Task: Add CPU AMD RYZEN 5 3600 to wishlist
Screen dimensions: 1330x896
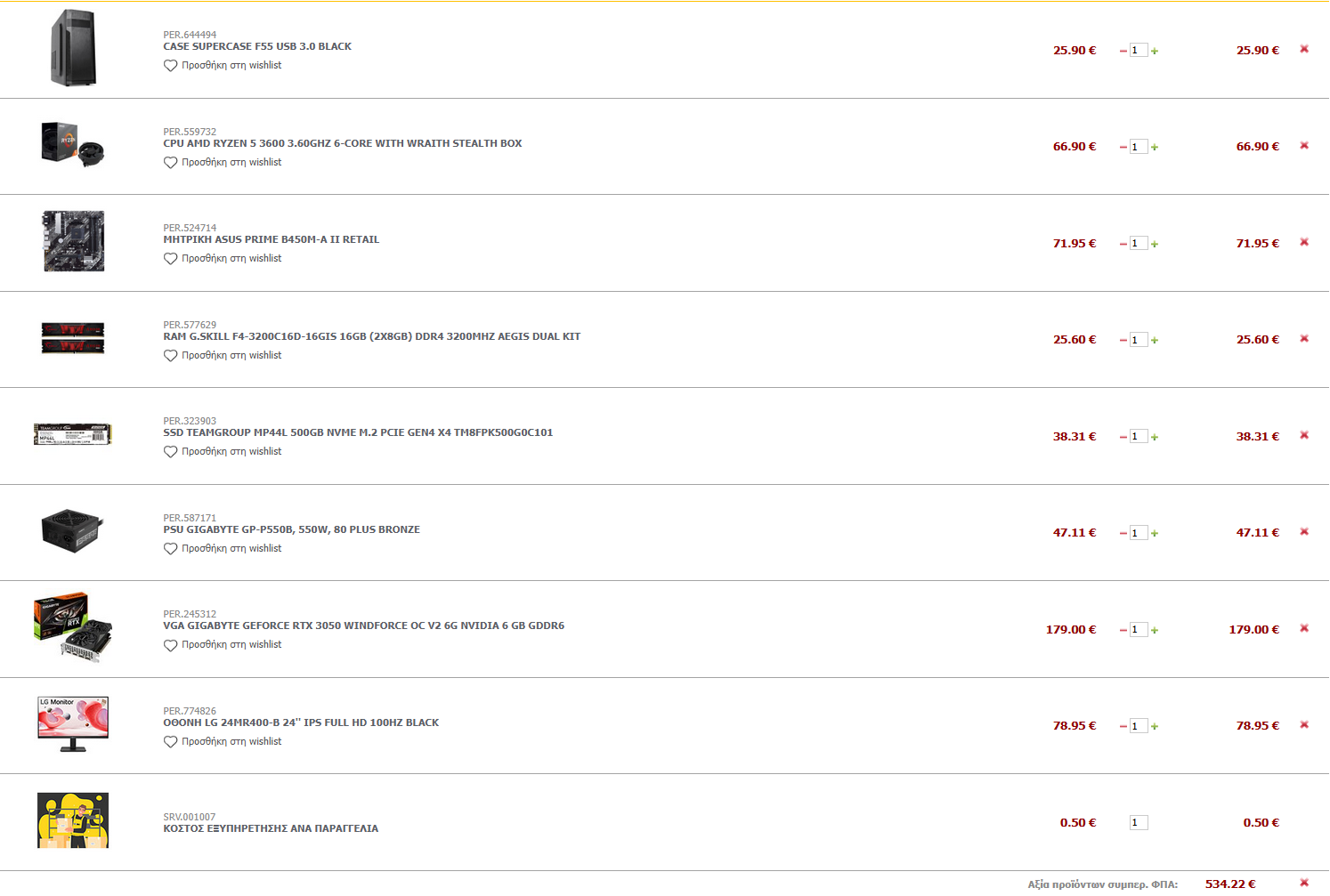Action: tap(223, 162)
